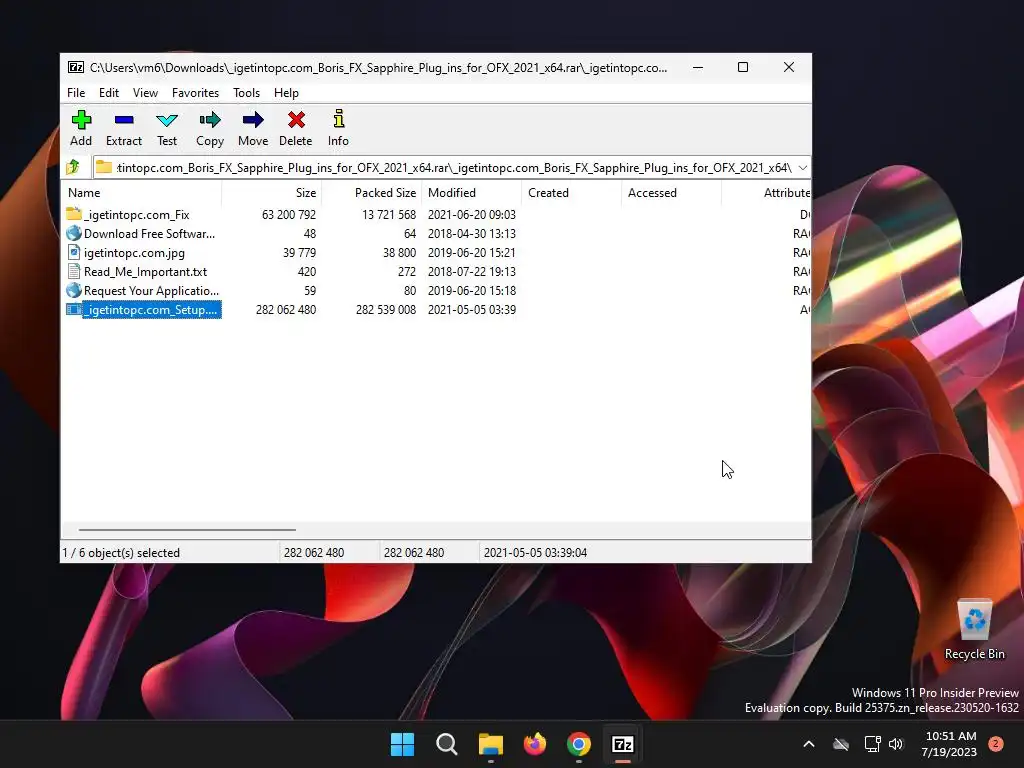Click the Add toolbar icon
The height and width of the screenshot is (768, 1024).
click(81, 120)
